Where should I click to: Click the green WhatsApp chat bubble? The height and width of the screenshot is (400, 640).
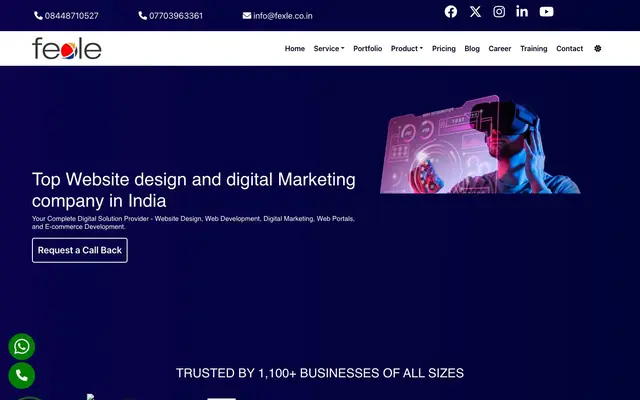(22, 347)
